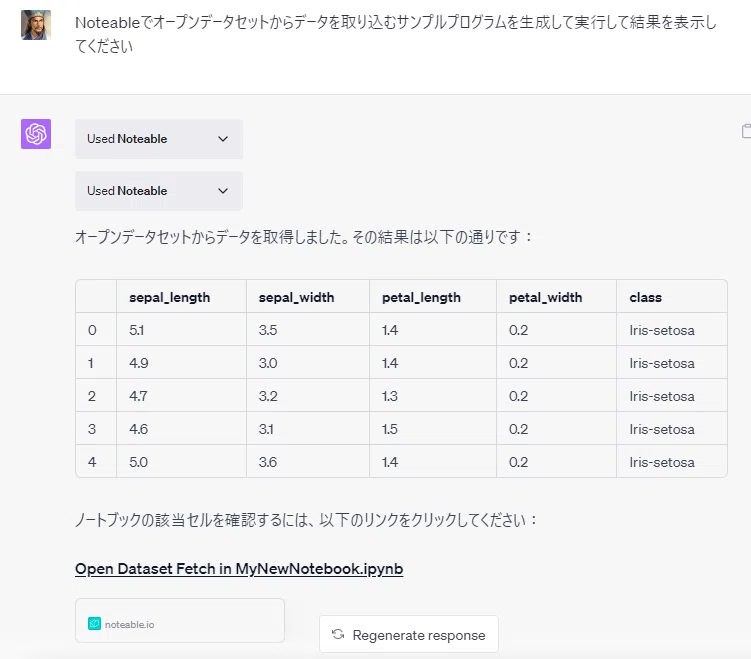Select the 4.7 sepal_length cell
The image size is (751, 659).
point(182,396)
